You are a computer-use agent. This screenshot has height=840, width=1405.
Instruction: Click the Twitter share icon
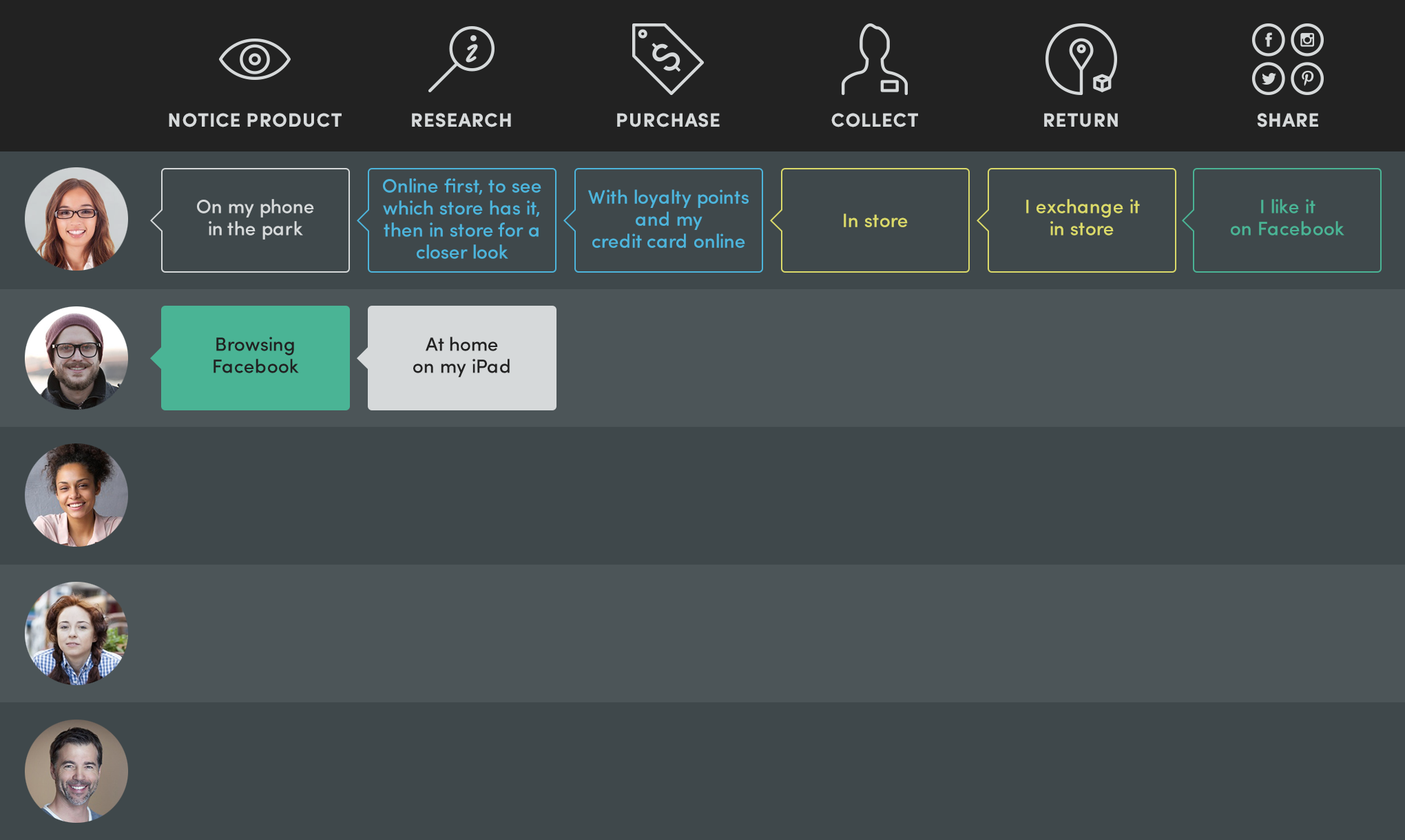[1268, 78]
